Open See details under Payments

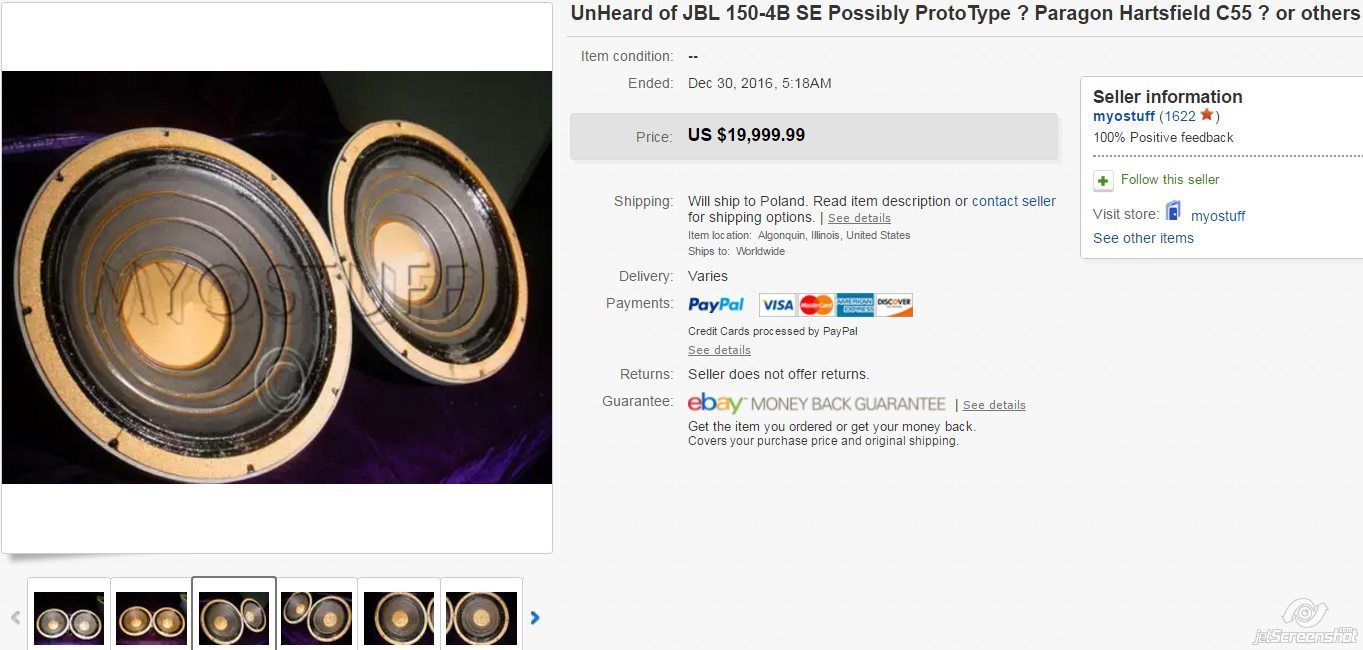coord(719,350)
